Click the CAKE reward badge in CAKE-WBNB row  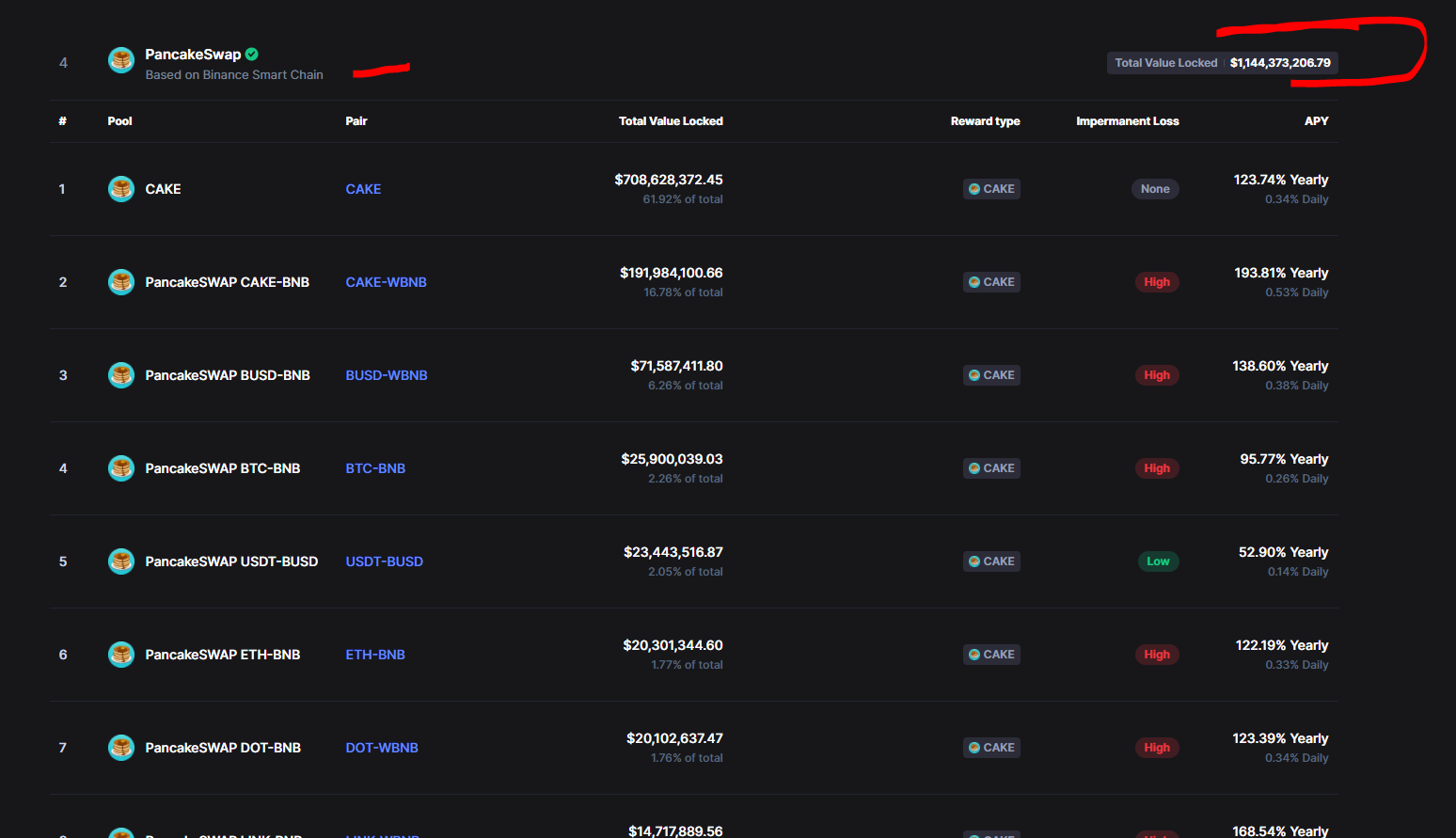pos(991,282)
